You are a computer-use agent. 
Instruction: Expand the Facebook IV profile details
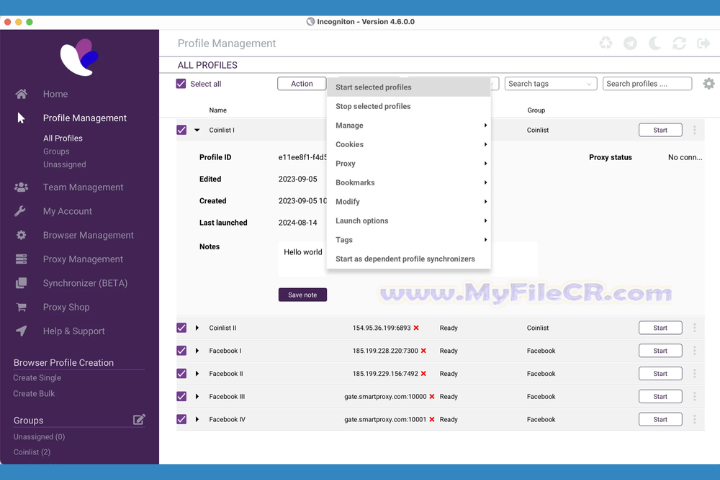197,419
